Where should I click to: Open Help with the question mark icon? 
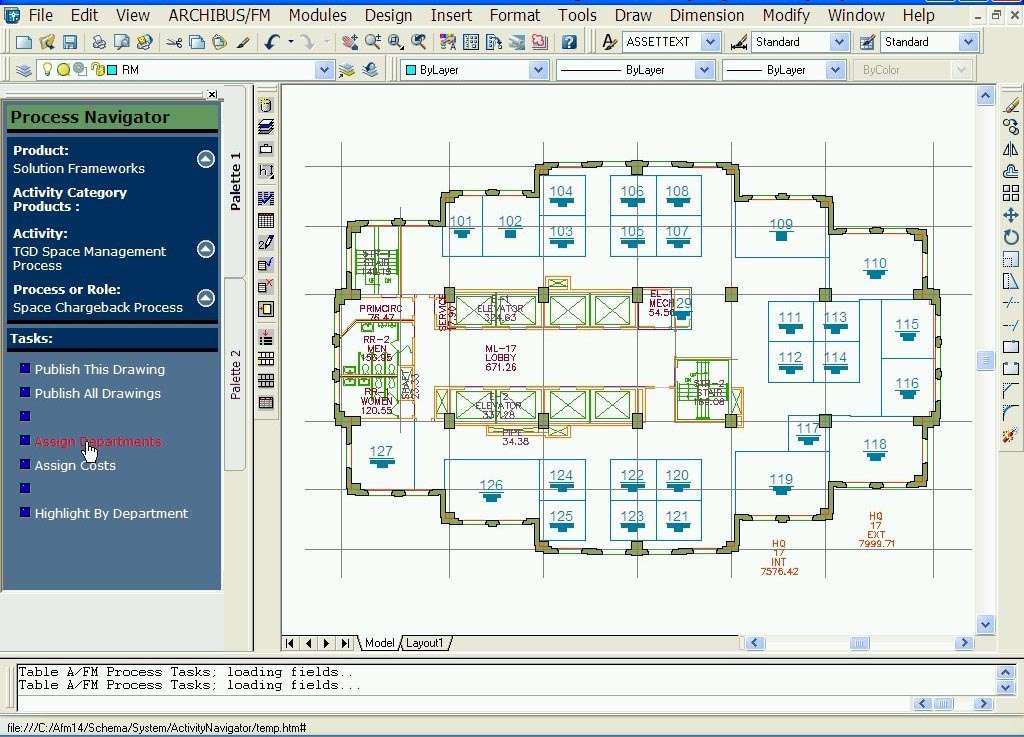tap(569, 42)
